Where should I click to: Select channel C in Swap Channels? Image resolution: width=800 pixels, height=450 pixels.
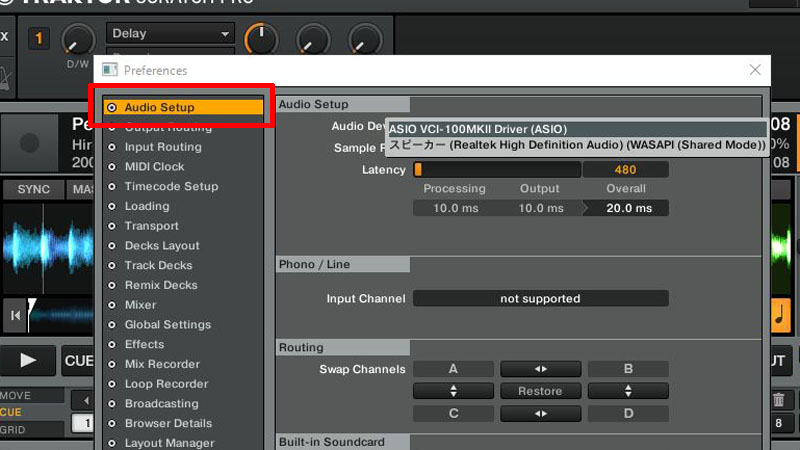453,413
